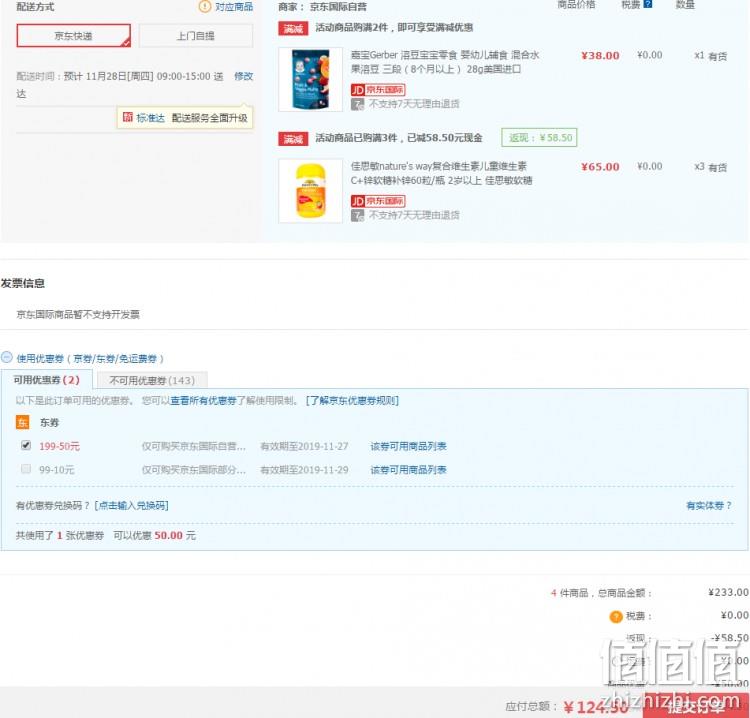
Task: Switch to 可用优惠券 (2) tab
Action: point(46,380)
